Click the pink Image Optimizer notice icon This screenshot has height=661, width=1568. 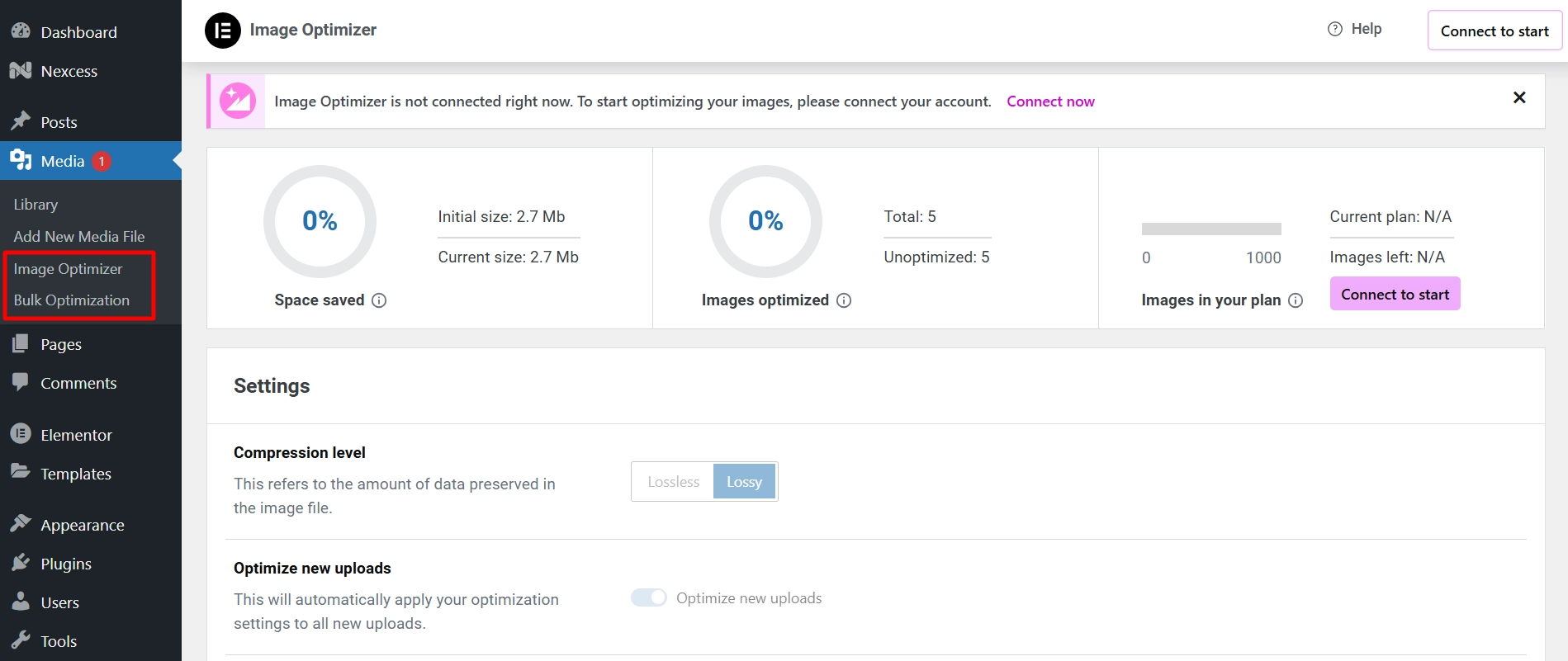click(238, 102)
